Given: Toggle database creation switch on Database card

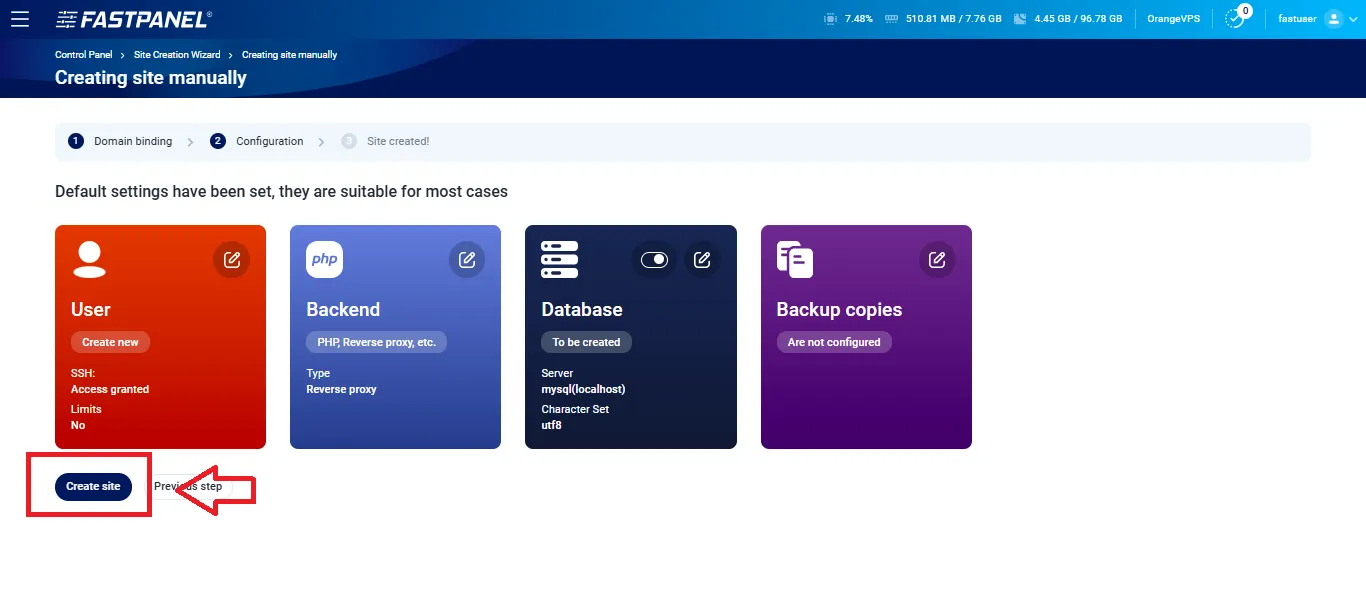Looking at the screenshot, I should pos(654,258).
